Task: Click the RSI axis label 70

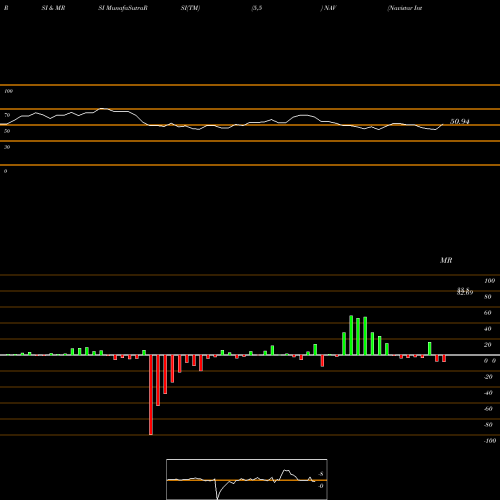Action: 7,115
